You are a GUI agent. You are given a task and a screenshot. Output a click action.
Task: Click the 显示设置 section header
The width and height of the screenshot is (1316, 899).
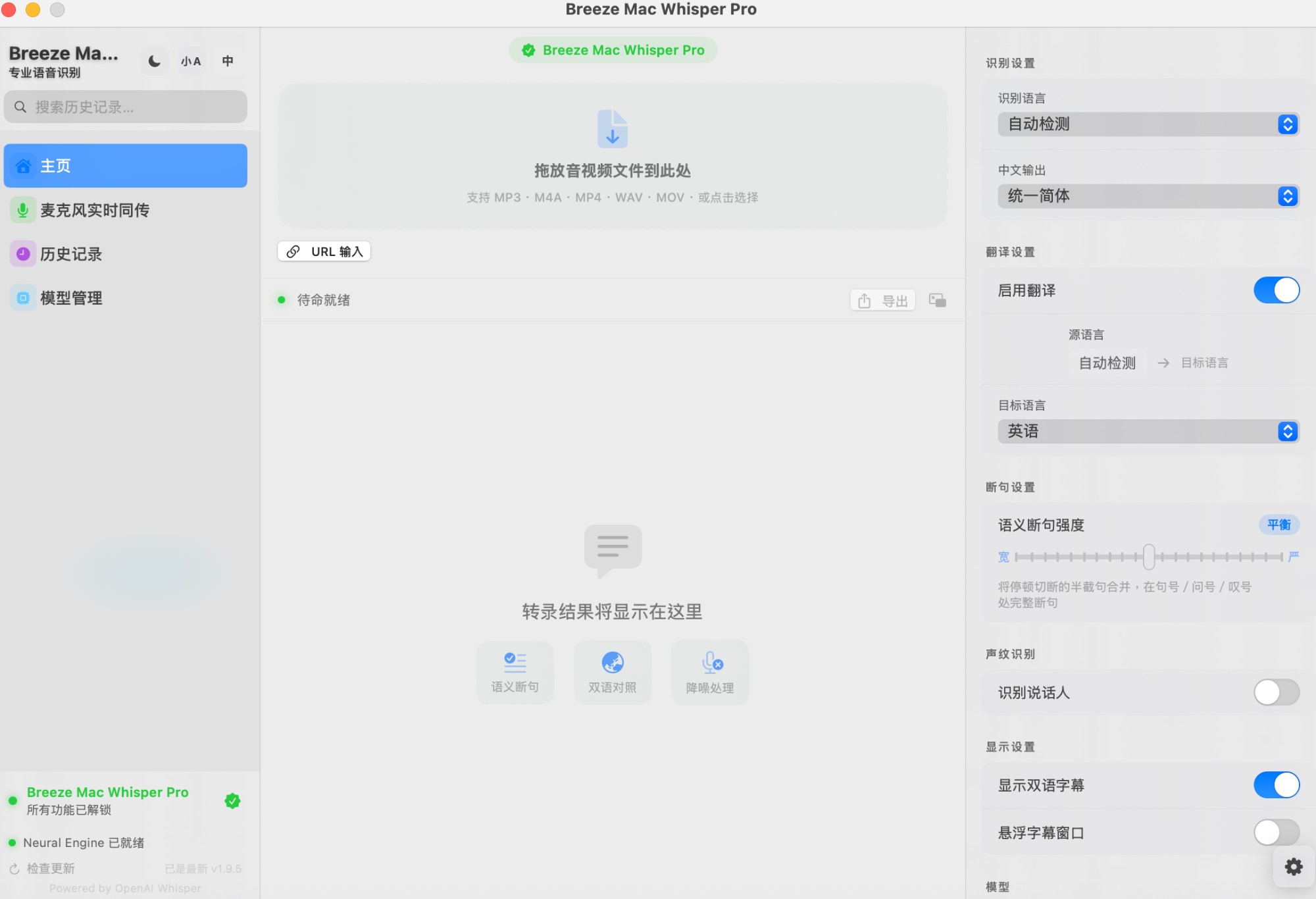pos(1011,747)
